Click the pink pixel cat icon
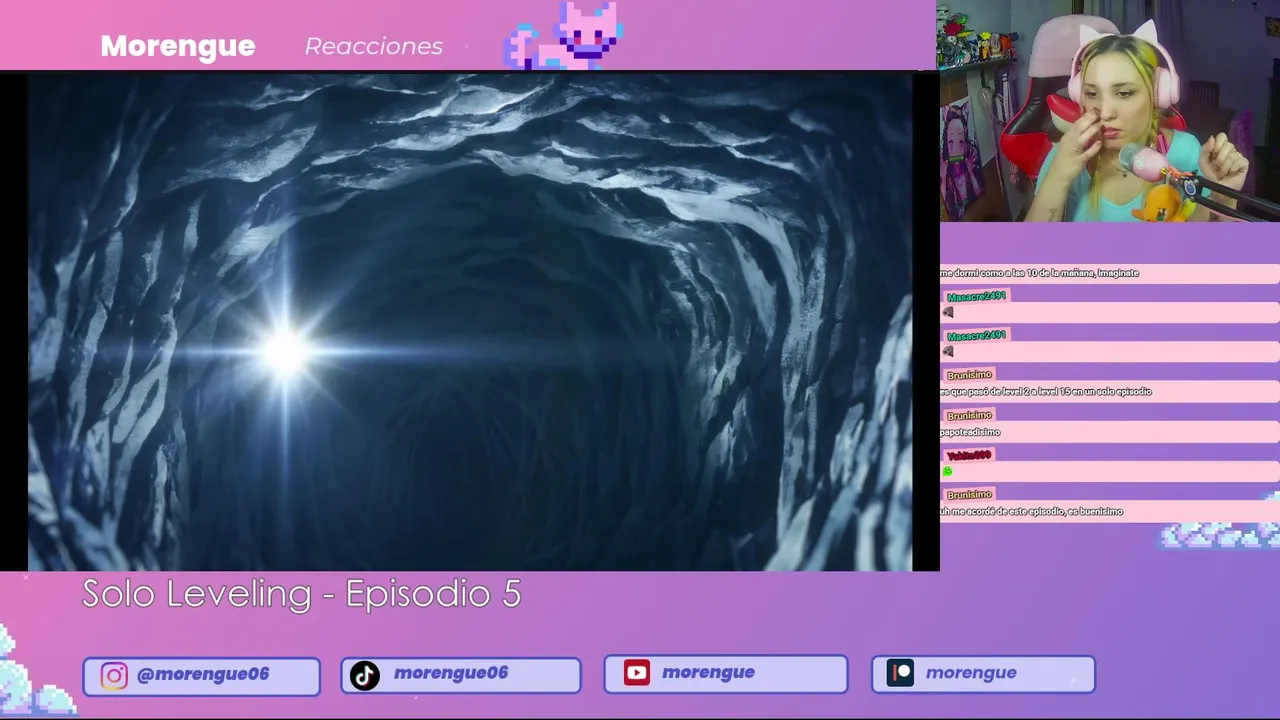Image resolution: width=1280 pixels, height=720 pixels. tap(564, 35)
